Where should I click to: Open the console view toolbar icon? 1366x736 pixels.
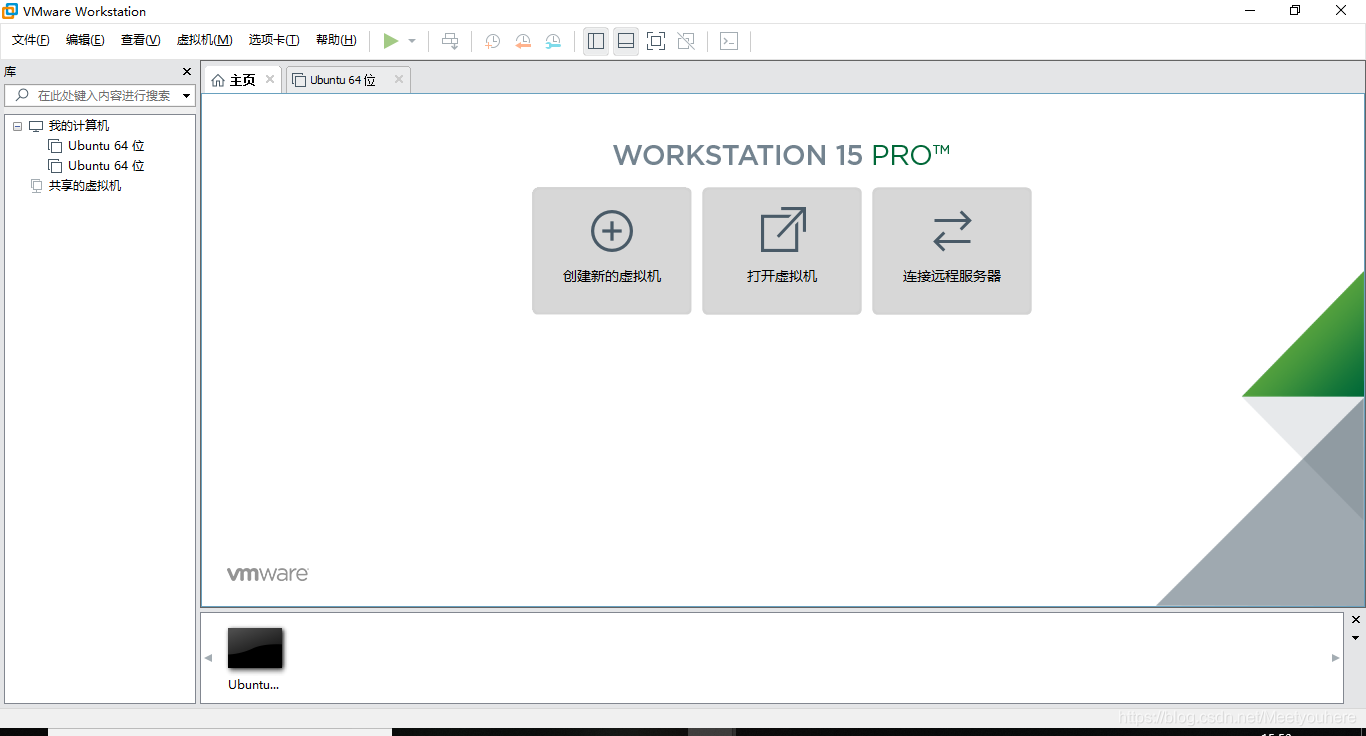pyautogui.click(x=729, y=41)
